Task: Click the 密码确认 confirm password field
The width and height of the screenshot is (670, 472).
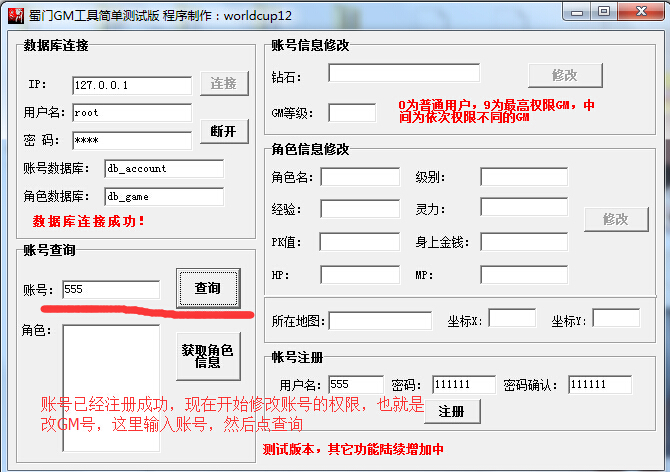Action: point(599,385)
